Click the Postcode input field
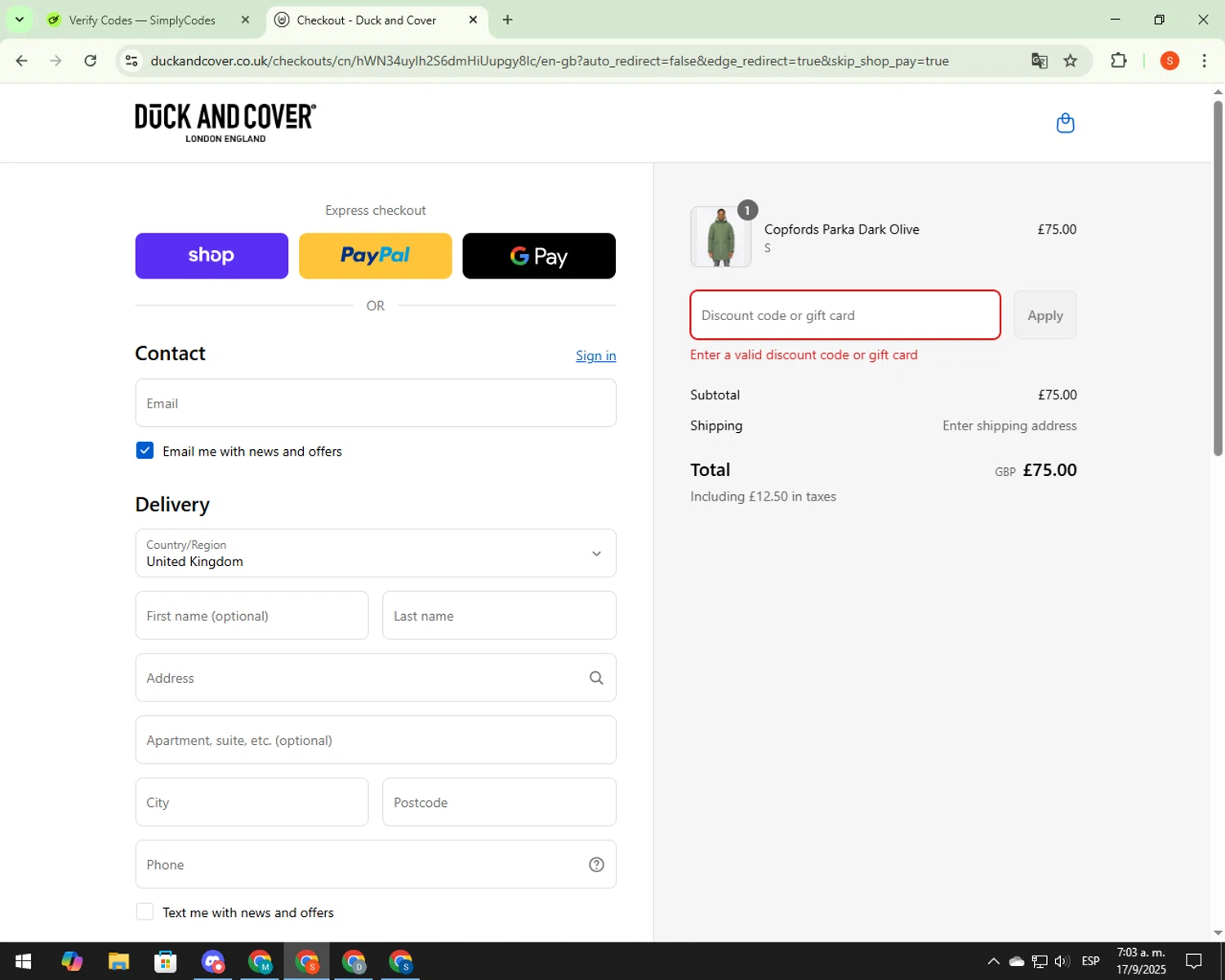Image resolution: width=1225 pixels, height=980 pixels. pyautogui.click(x=499, y=802)
